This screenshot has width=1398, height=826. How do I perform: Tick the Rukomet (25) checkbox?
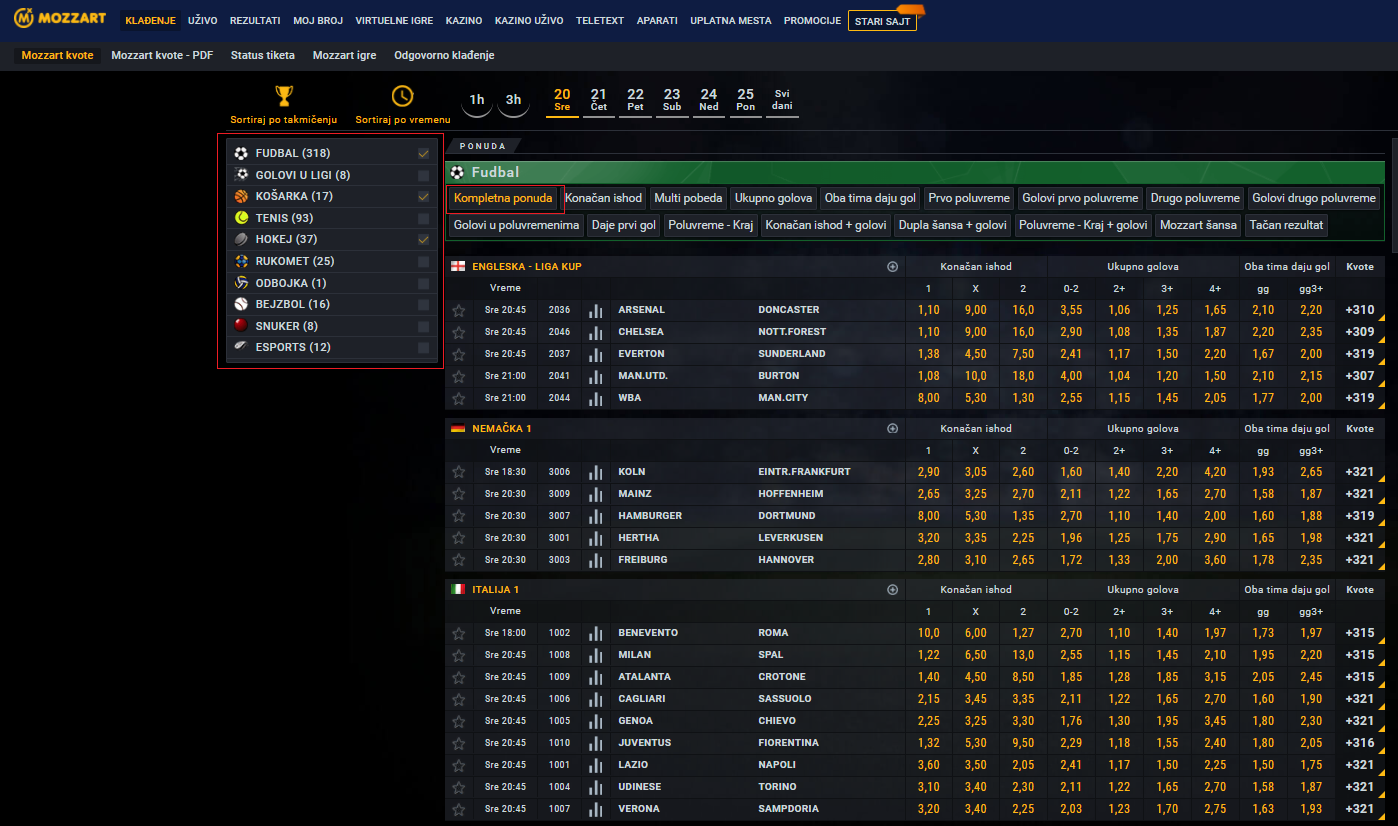424,261
